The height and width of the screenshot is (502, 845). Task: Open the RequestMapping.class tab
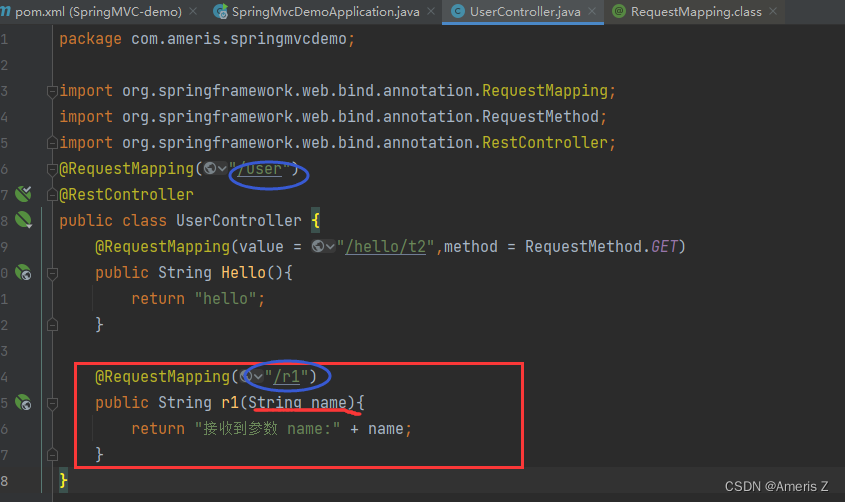696,11
